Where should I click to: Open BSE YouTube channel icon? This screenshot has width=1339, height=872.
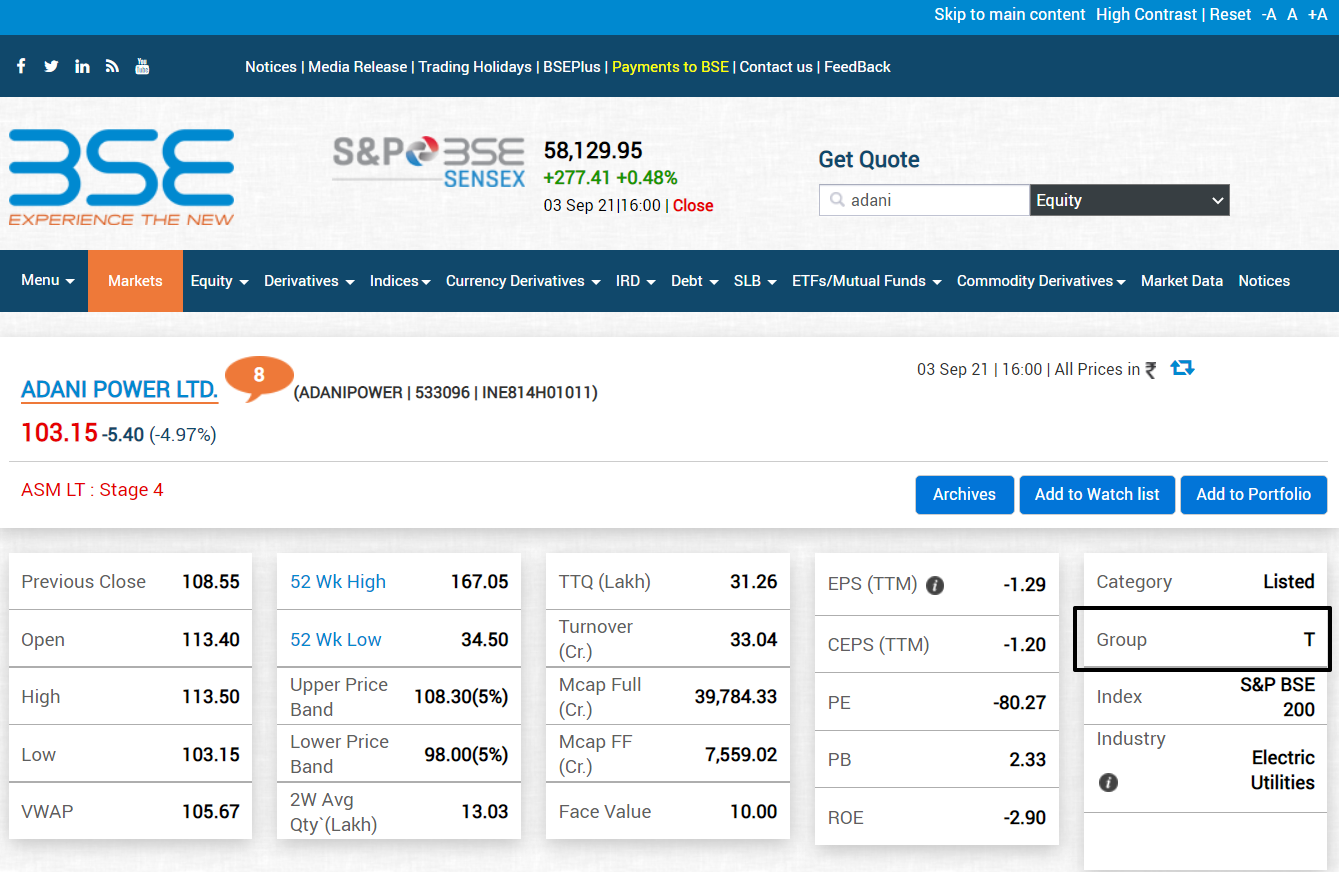142,66
